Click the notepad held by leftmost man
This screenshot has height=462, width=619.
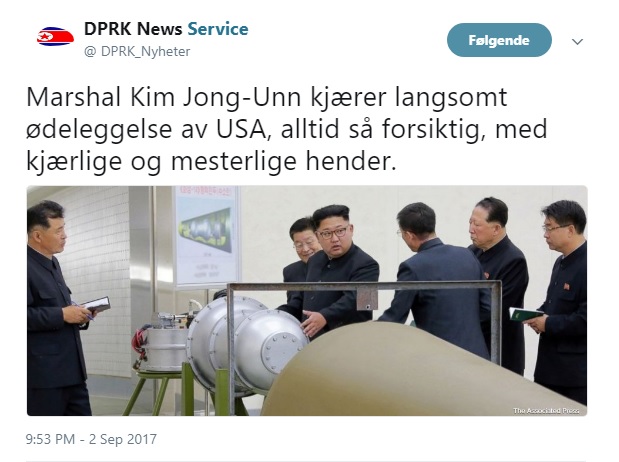(x=96, y=304)
